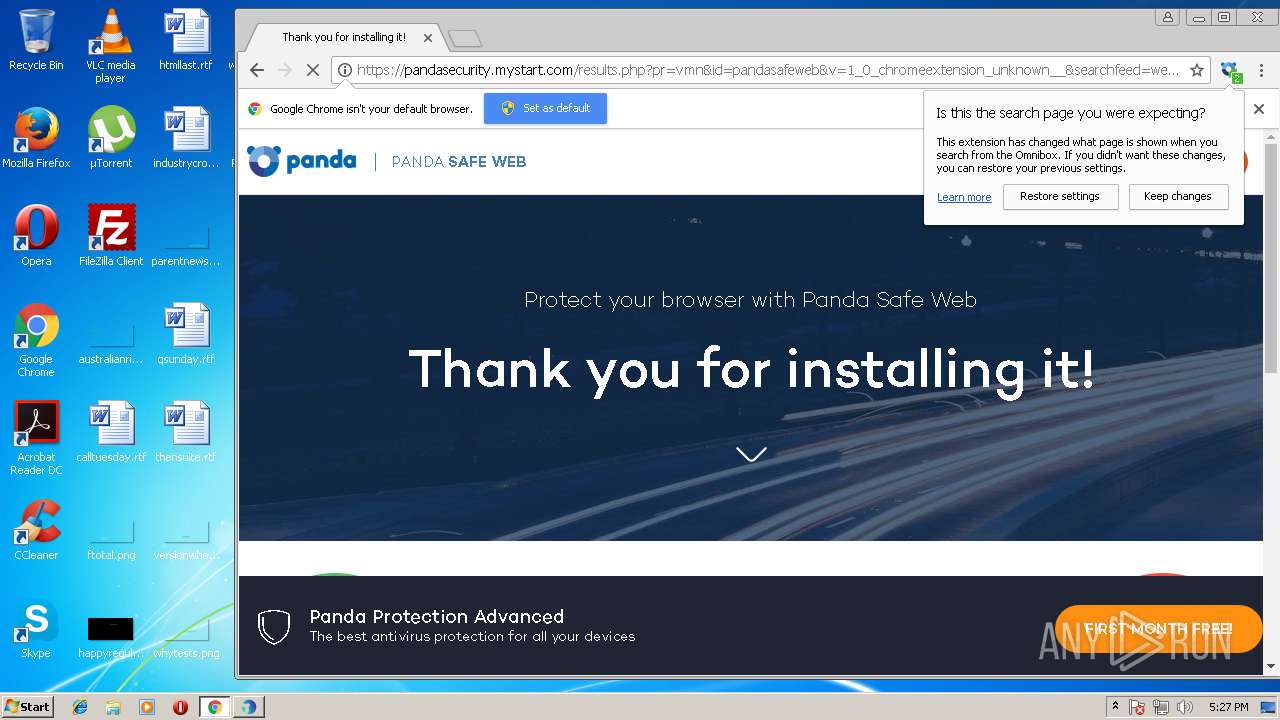Open happyregul... black thumbnail file
Viewport: 1280px width, 720px height.
[111, 636]
